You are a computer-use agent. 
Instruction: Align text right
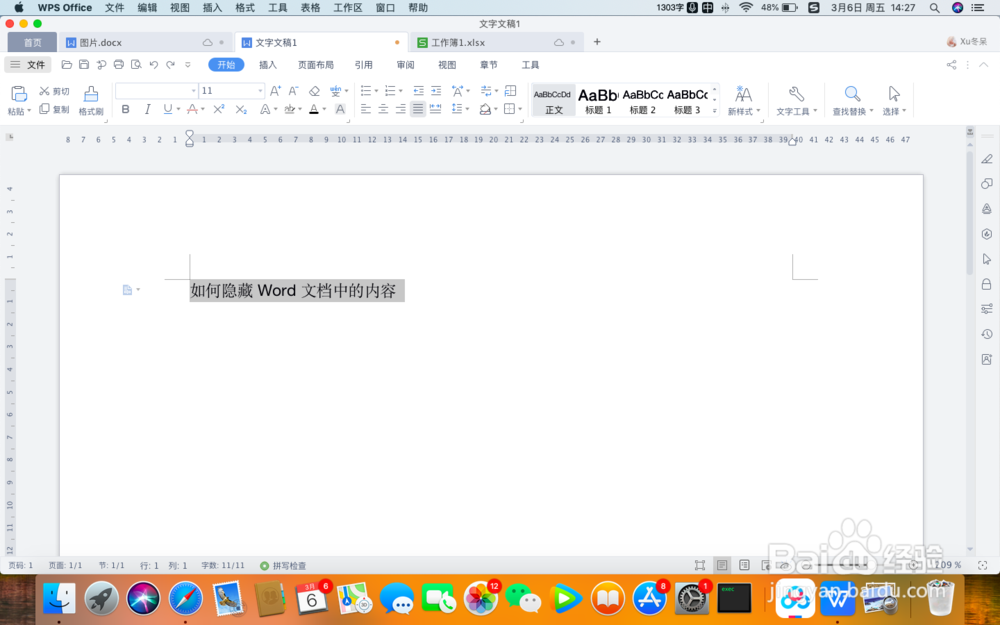[x=401, y=109]
